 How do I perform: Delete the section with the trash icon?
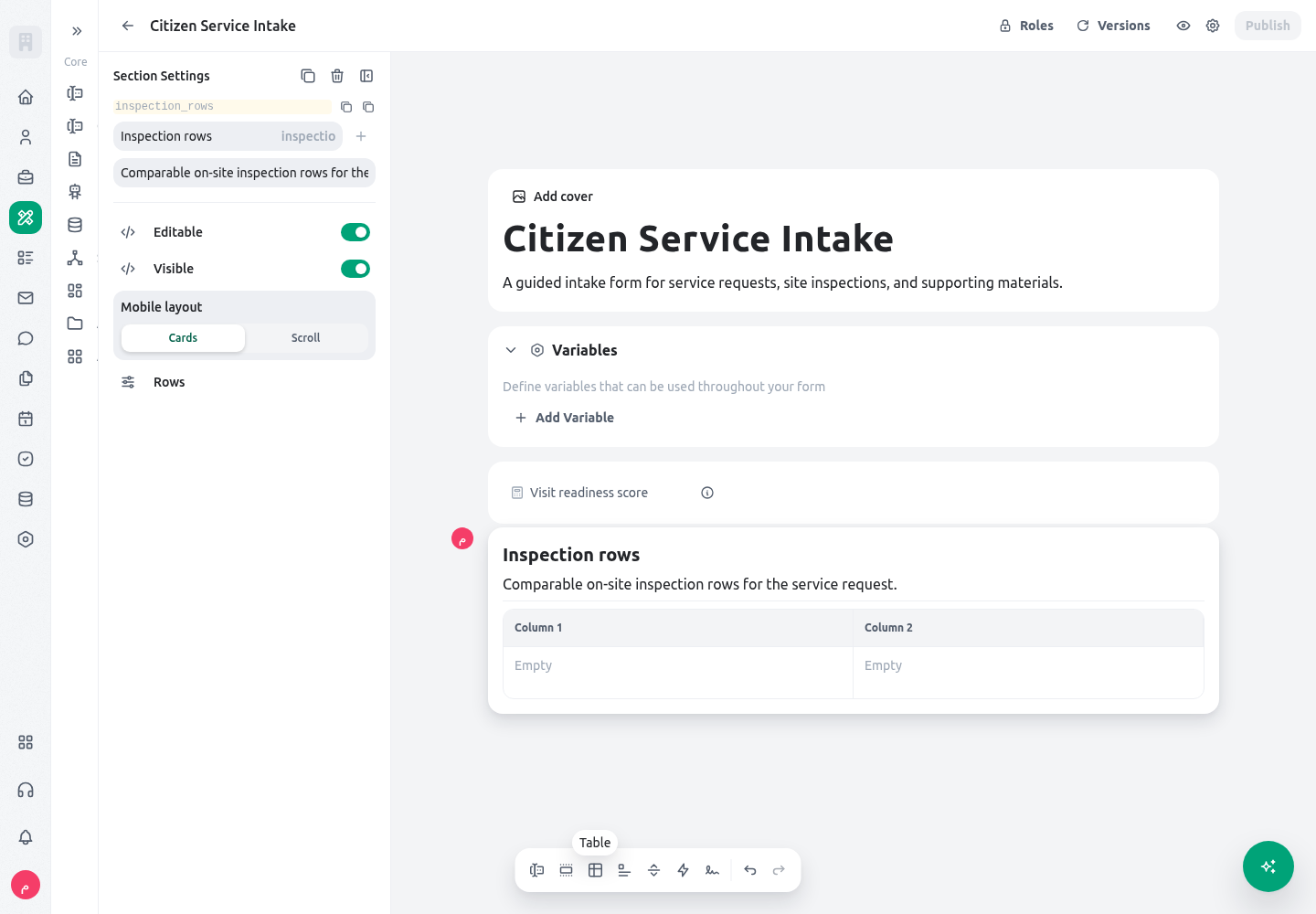click(x=337, y=76)
